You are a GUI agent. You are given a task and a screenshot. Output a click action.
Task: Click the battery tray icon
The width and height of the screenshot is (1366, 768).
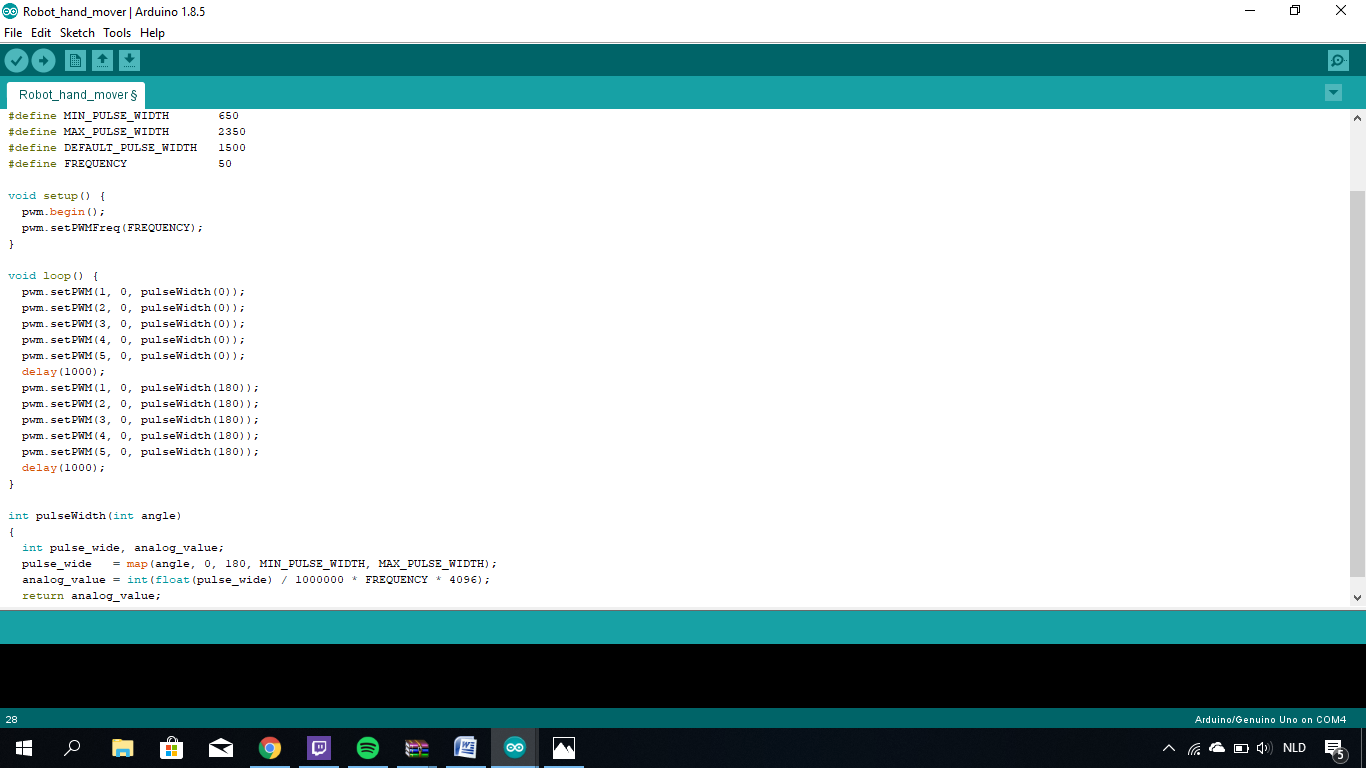pyautogui.click(x=1241, y=748)
